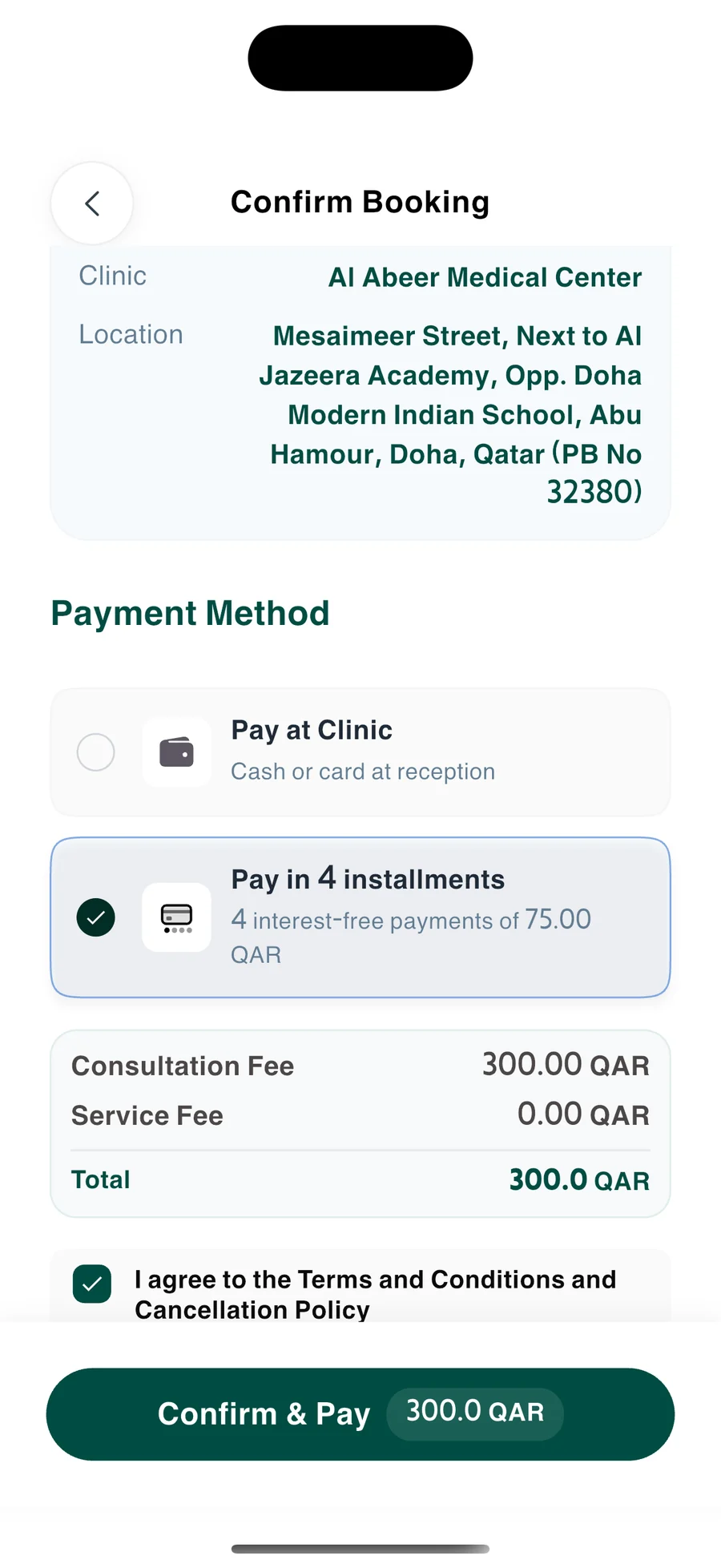This screenshot has height=1568, width=721.
Task: Tap the Cash or card at reception subtitle
Action: (x=363, y=772)
